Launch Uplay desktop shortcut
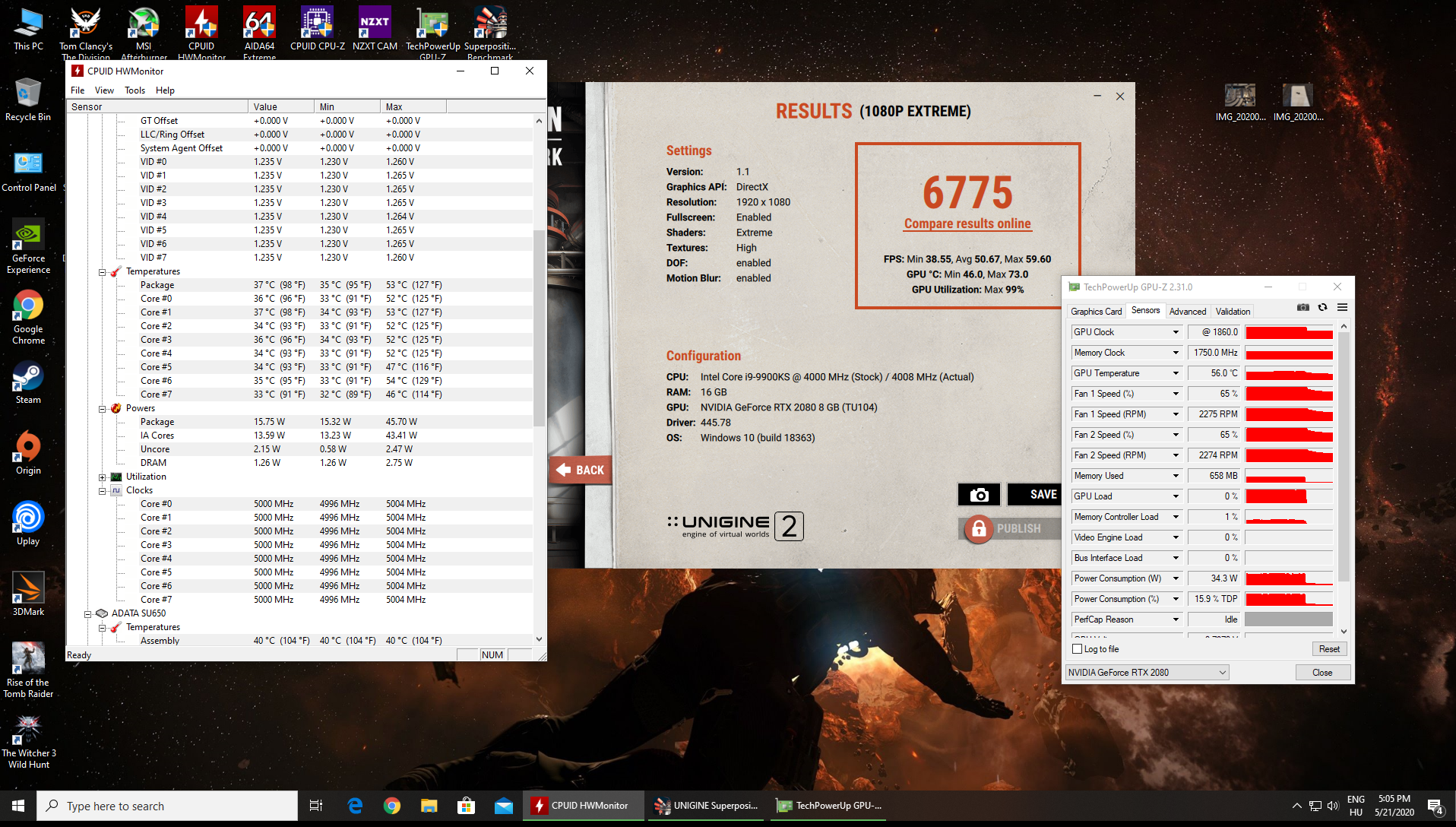1456x827 pixels. tap(28, 524)
